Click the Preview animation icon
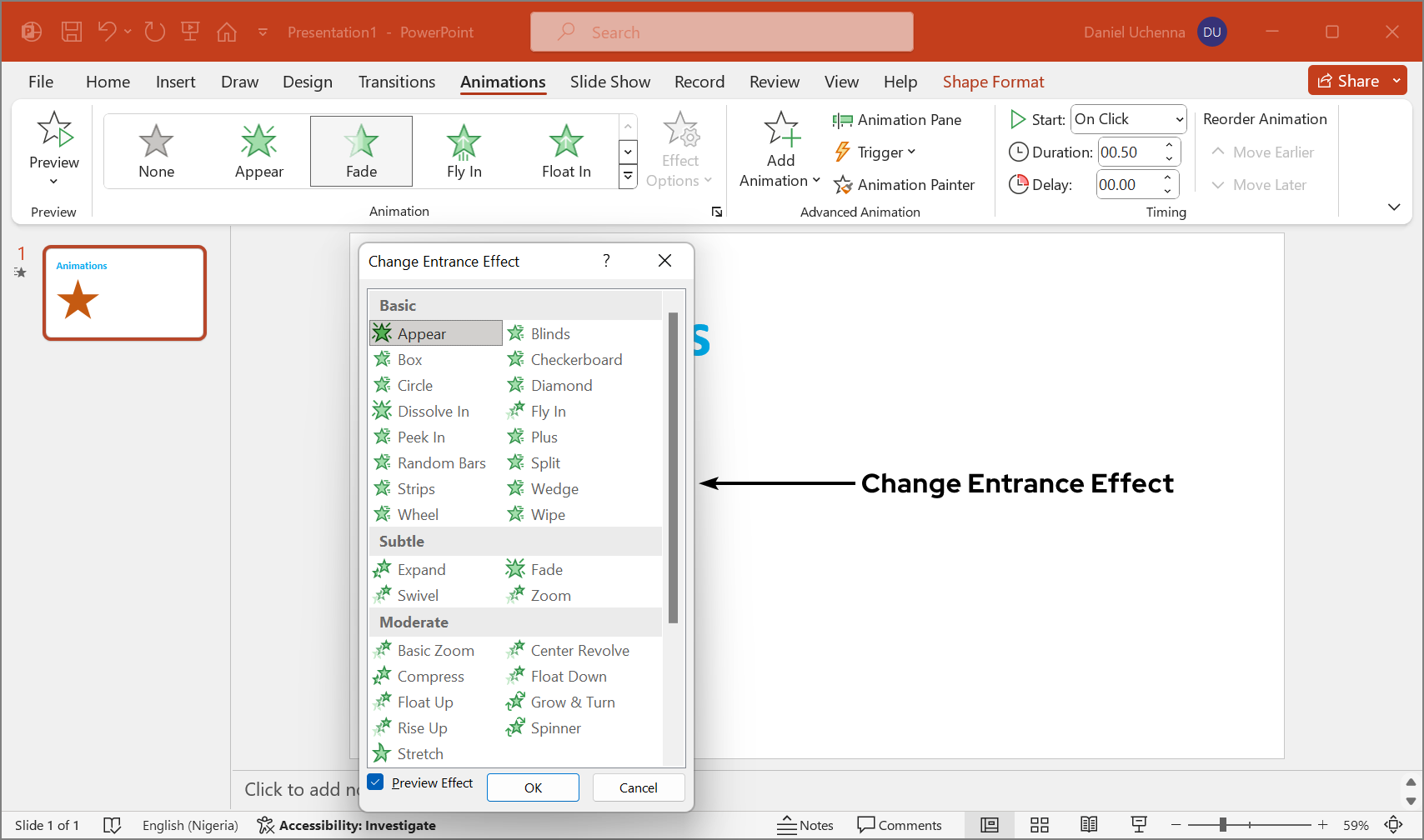Image resolution: width=1424 pixels, height=840 pixels. [x=54, y=130]
